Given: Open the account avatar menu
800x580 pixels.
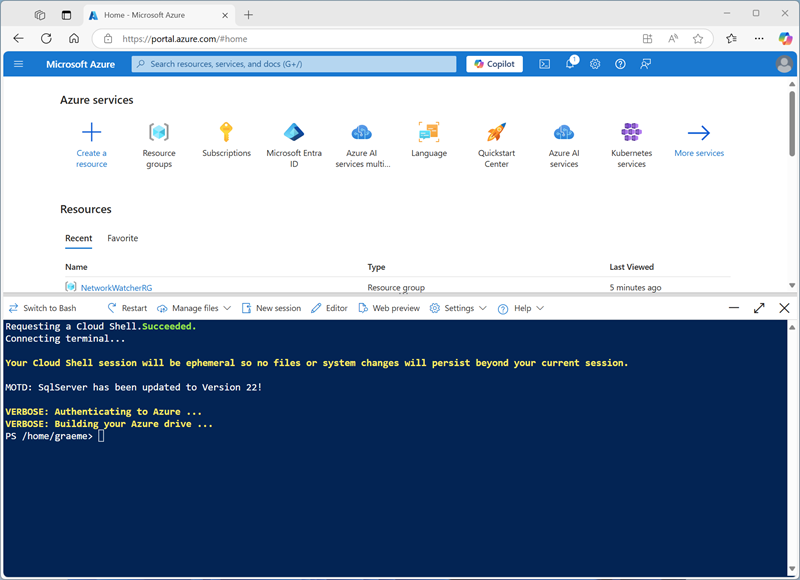Looking at the screenshot, I should click(x=784, y=64).
